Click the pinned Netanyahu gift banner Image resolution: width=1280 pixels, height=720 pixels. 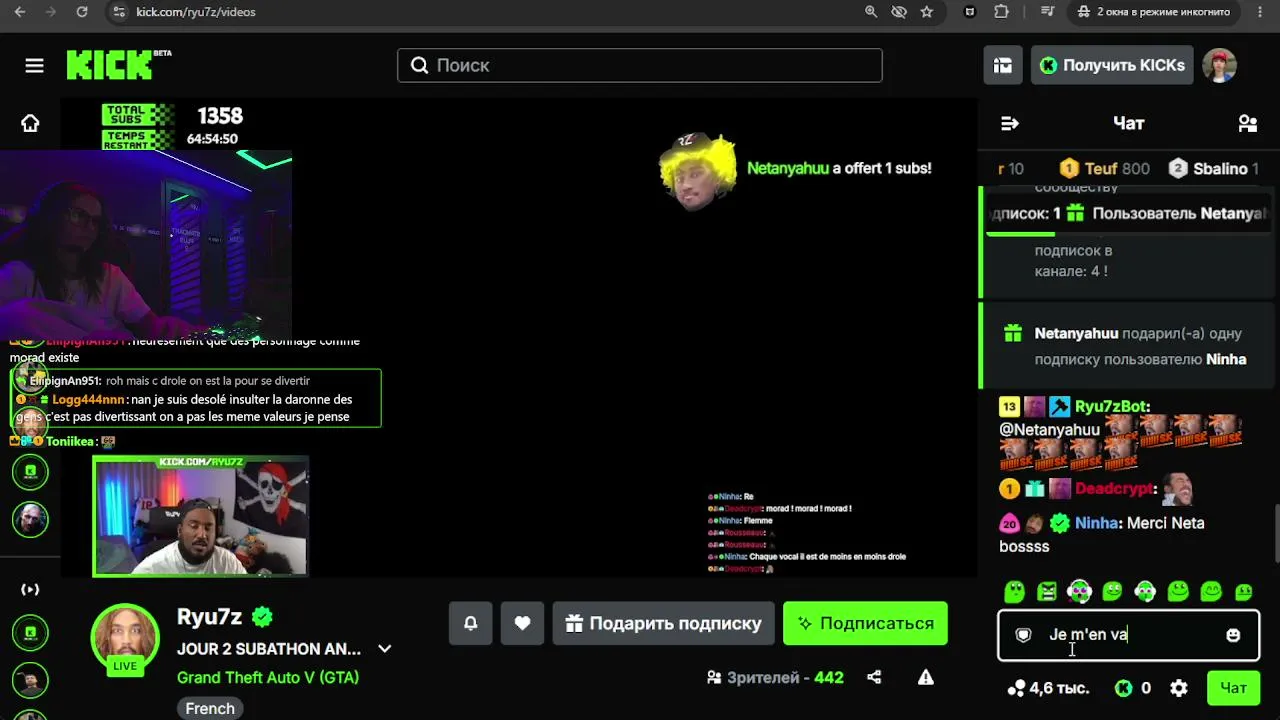coord(1127,214)
